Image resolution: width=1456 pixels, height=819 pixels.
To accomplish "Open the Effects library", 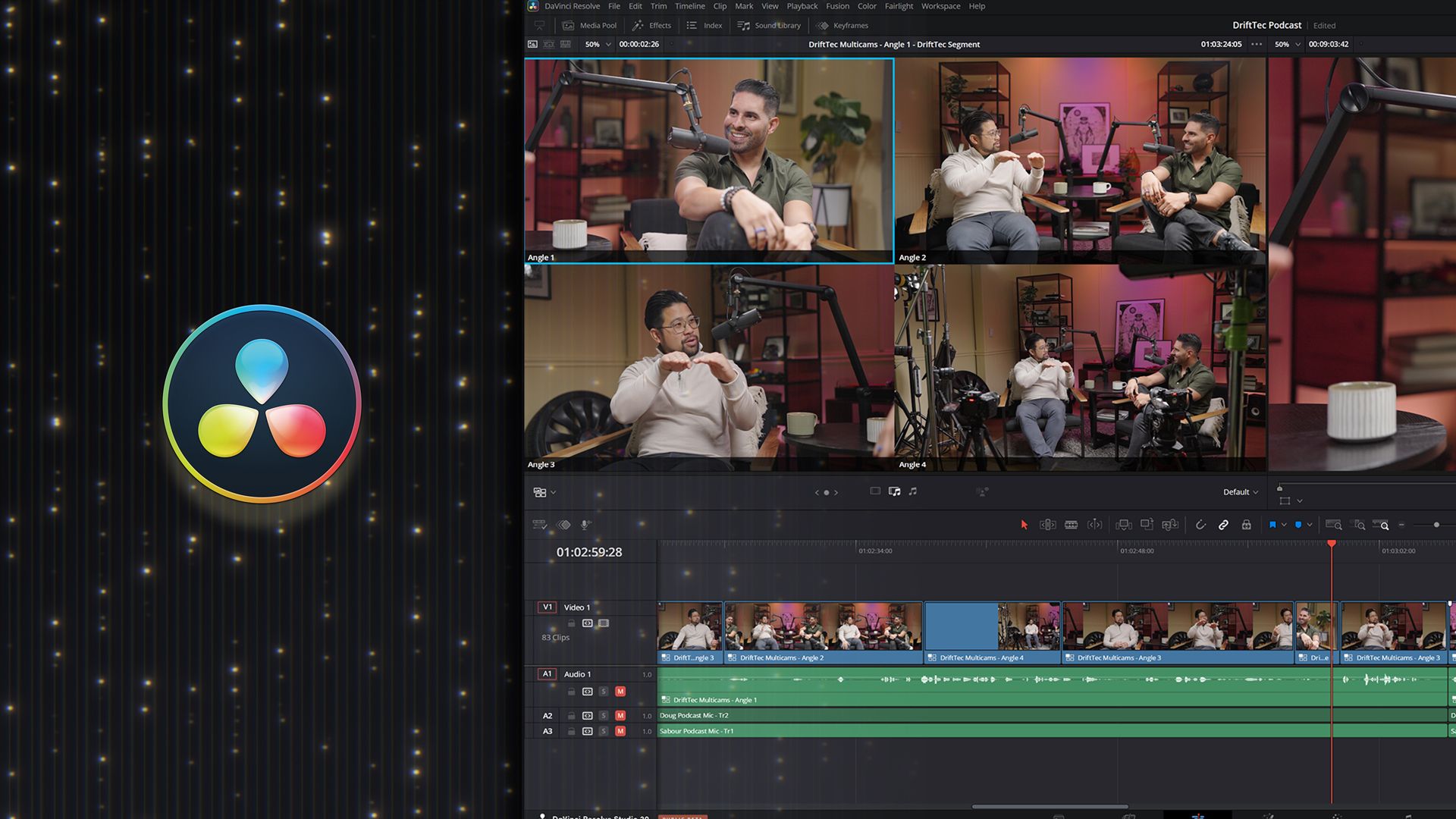I will tap(651, 25).
